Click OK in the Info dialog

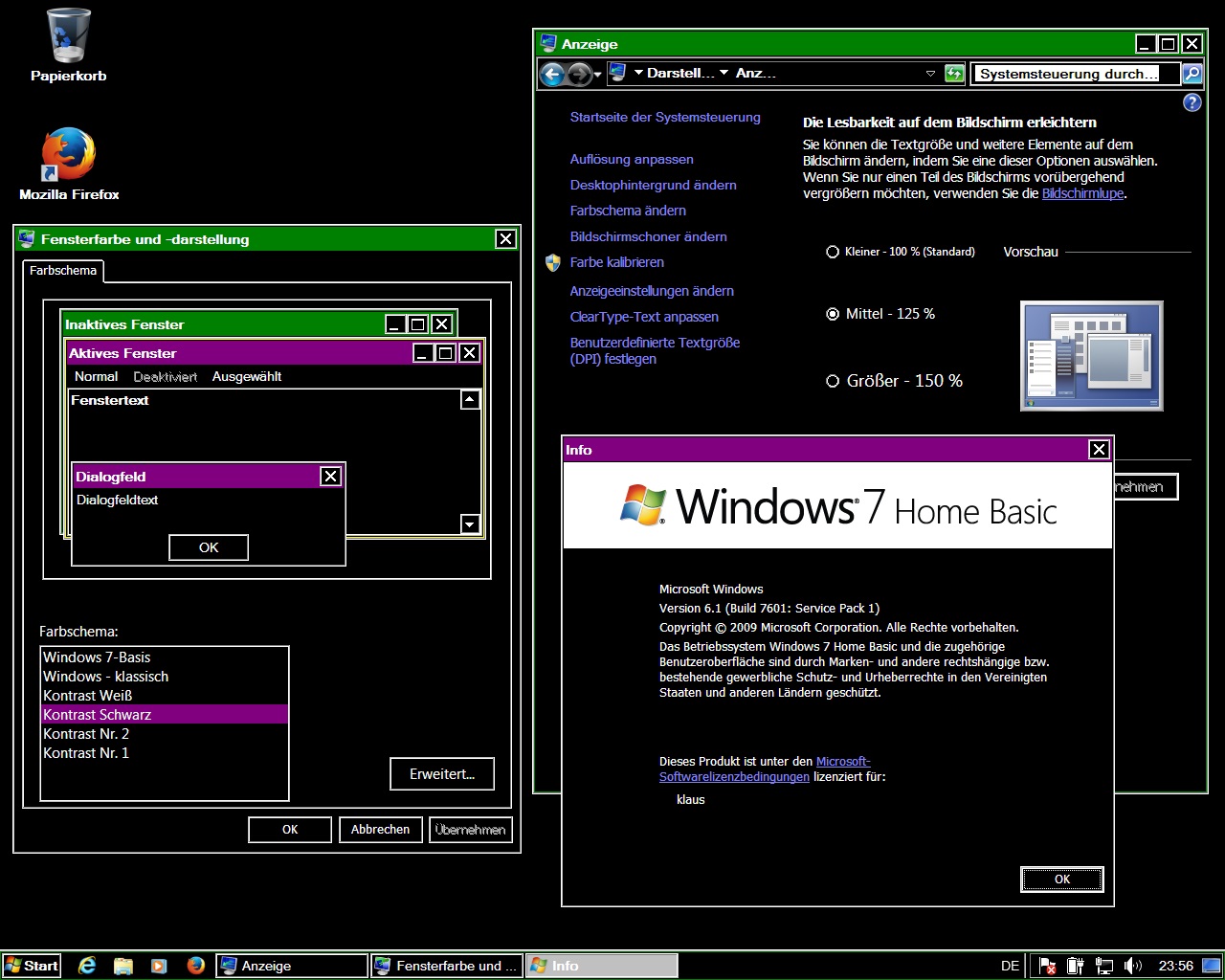1062,880
